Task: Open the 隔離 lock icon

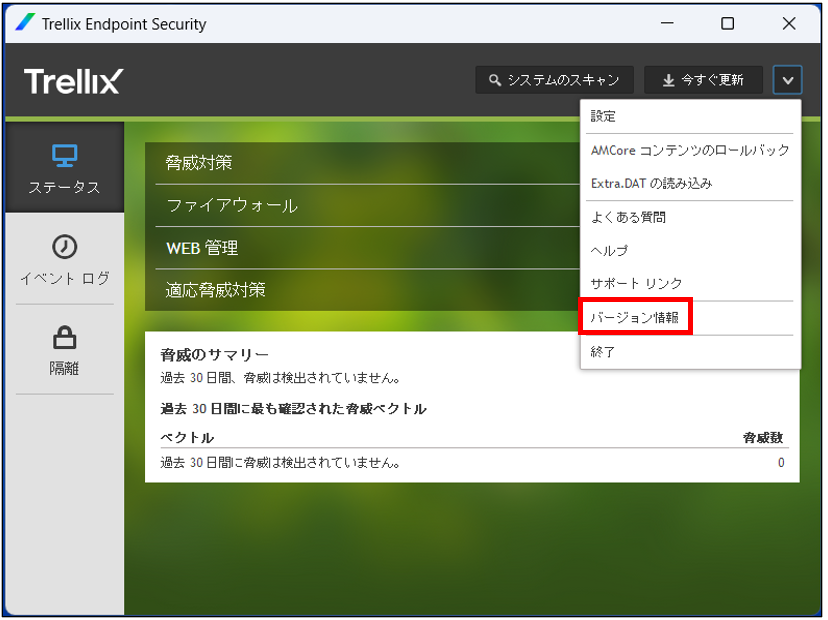Action: click(64, 337)
